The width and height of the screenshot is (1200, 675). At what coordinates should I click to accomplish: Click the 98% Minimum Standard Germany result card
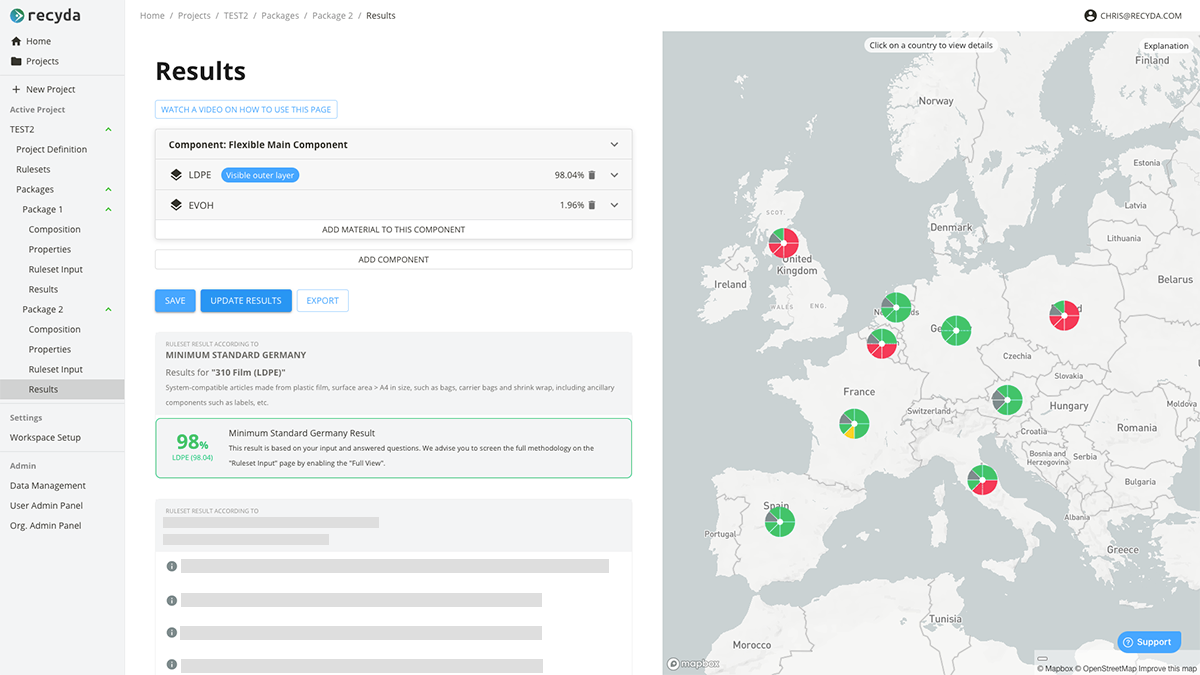[394, 448]
